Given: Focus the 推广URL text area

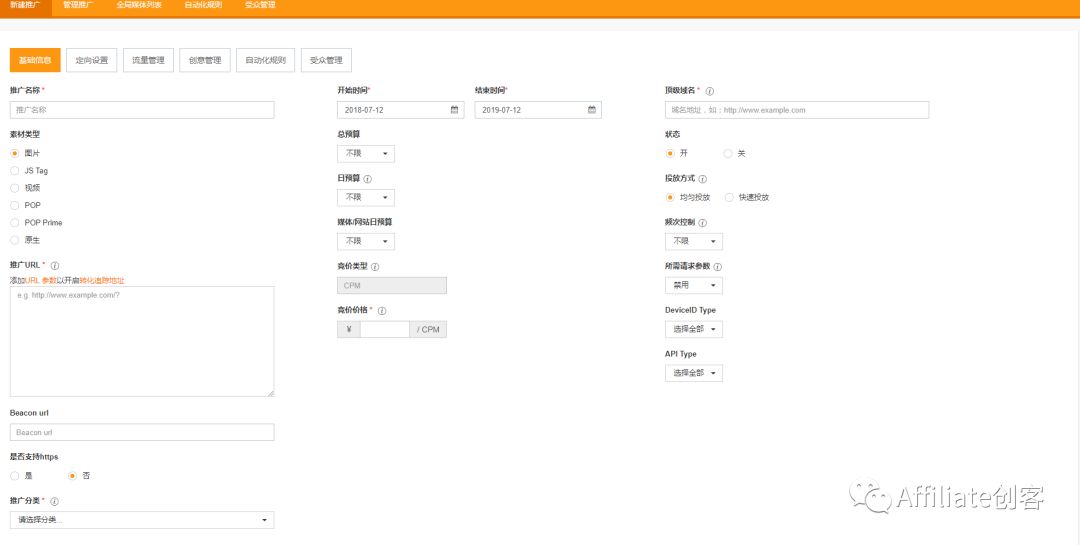Looking at the screenshot, I should (x=142, y=342).
